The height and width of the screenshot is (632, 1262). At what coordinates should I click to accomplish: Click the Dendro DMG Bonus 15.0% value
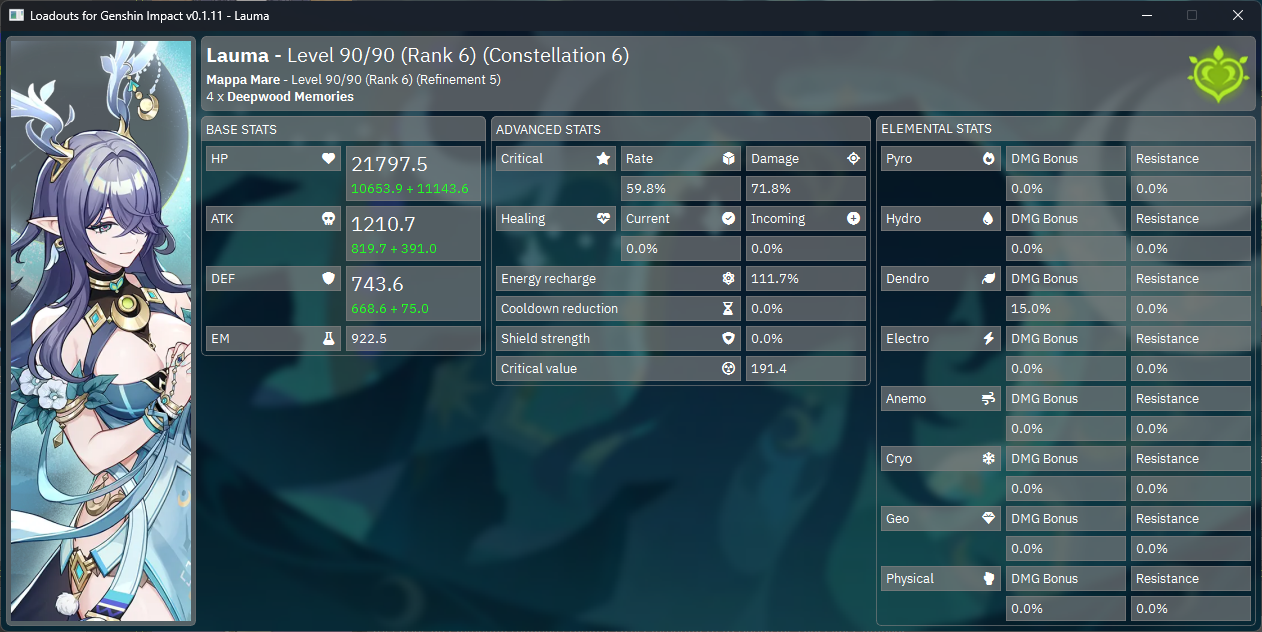pos(1065,309)
